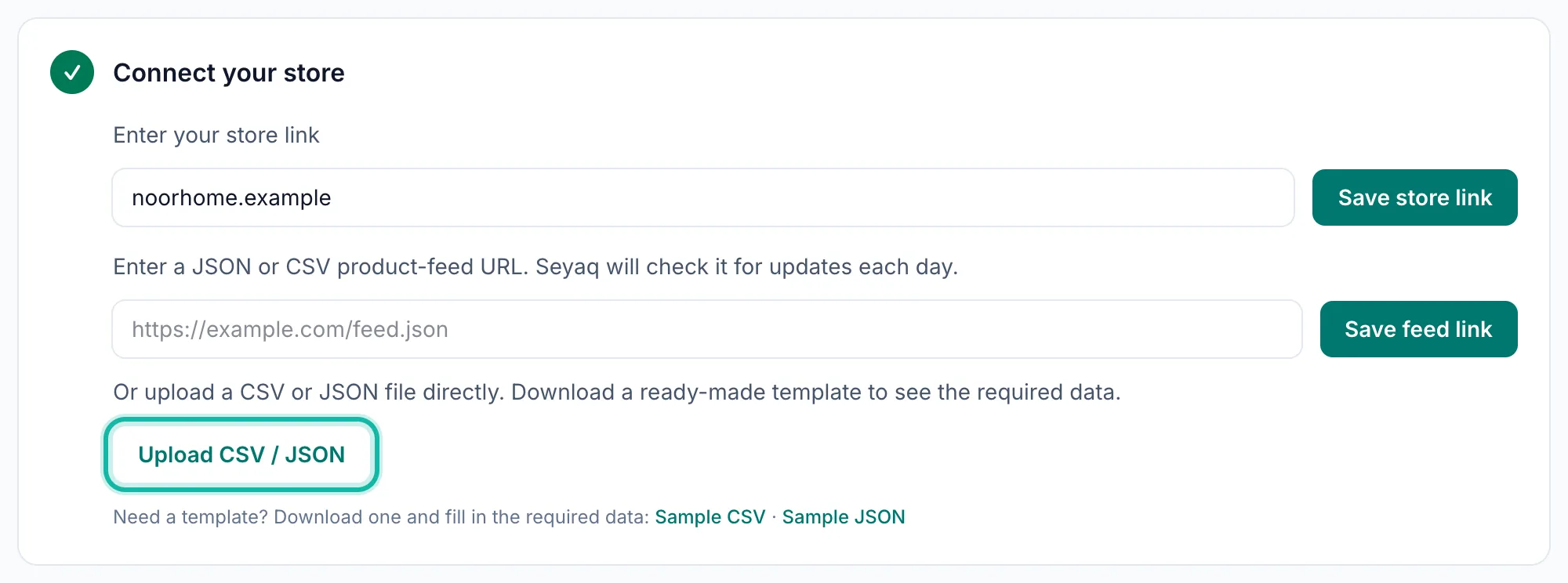Image resolution: width=1568 pixels, height=583 pixels.
Task: Click the 'Connect your store' heading
Action: (229, 73)
